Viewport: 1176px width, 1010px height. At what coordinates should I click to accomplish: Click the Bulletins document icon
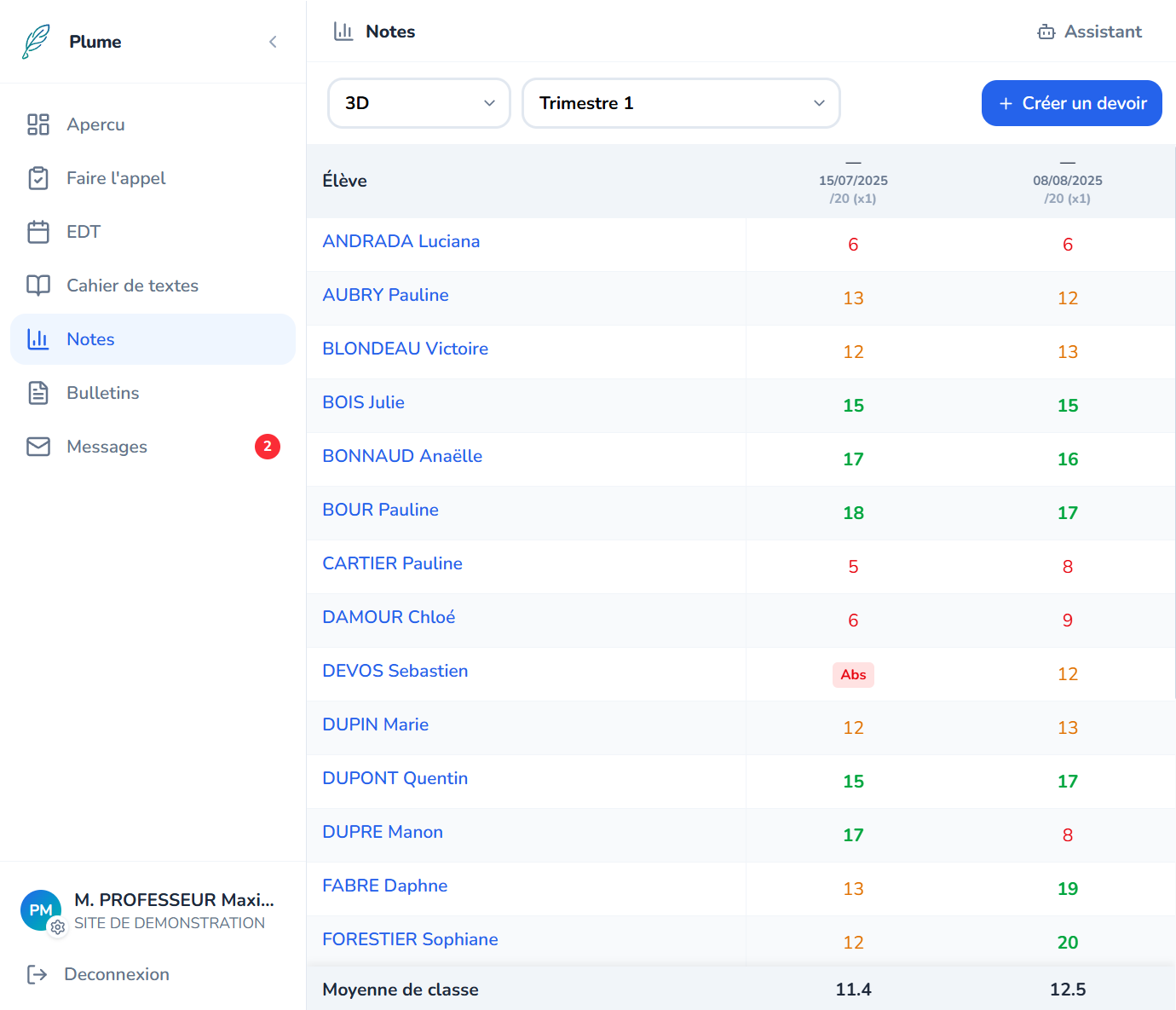[38, 393]
